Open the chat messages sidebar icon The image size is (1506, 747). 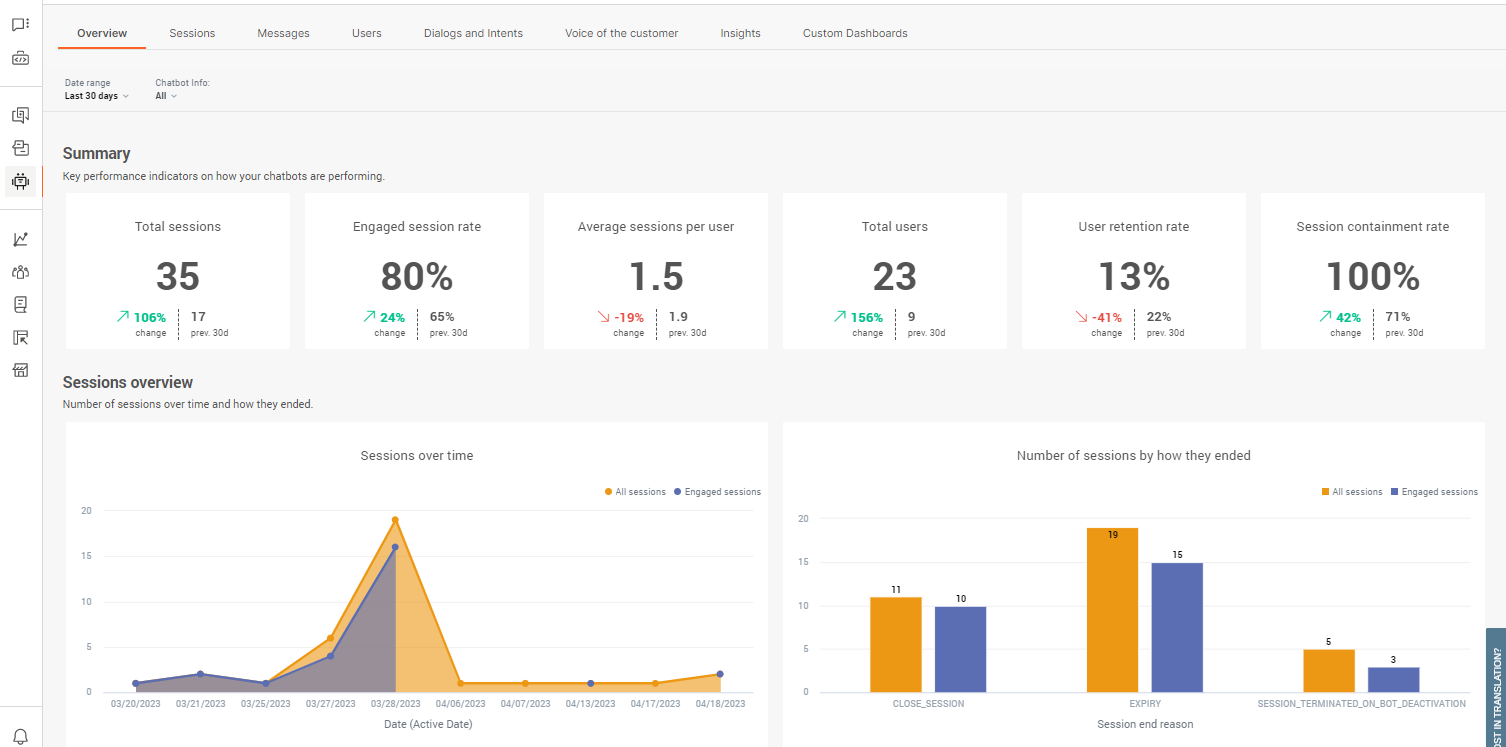20,25
